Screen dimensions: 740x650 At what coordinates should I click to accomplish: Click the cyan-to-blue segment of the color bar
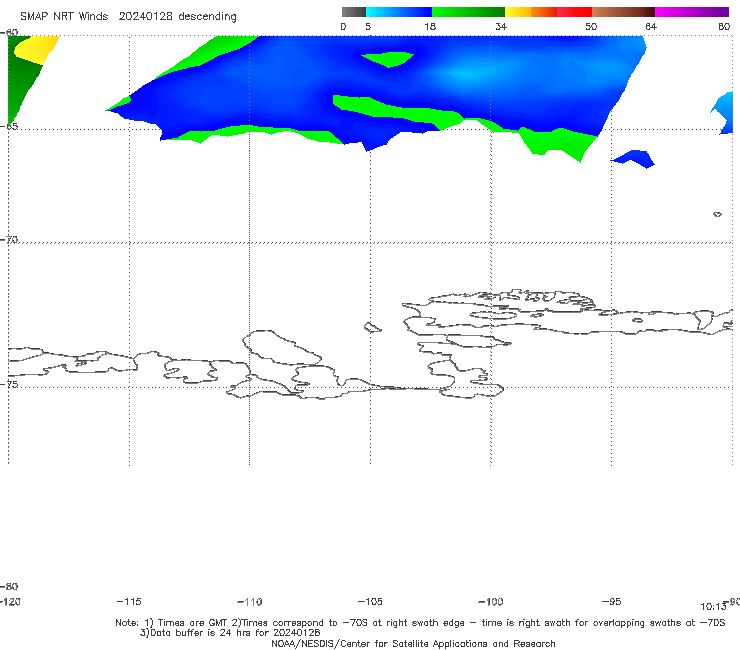(399, 12)
